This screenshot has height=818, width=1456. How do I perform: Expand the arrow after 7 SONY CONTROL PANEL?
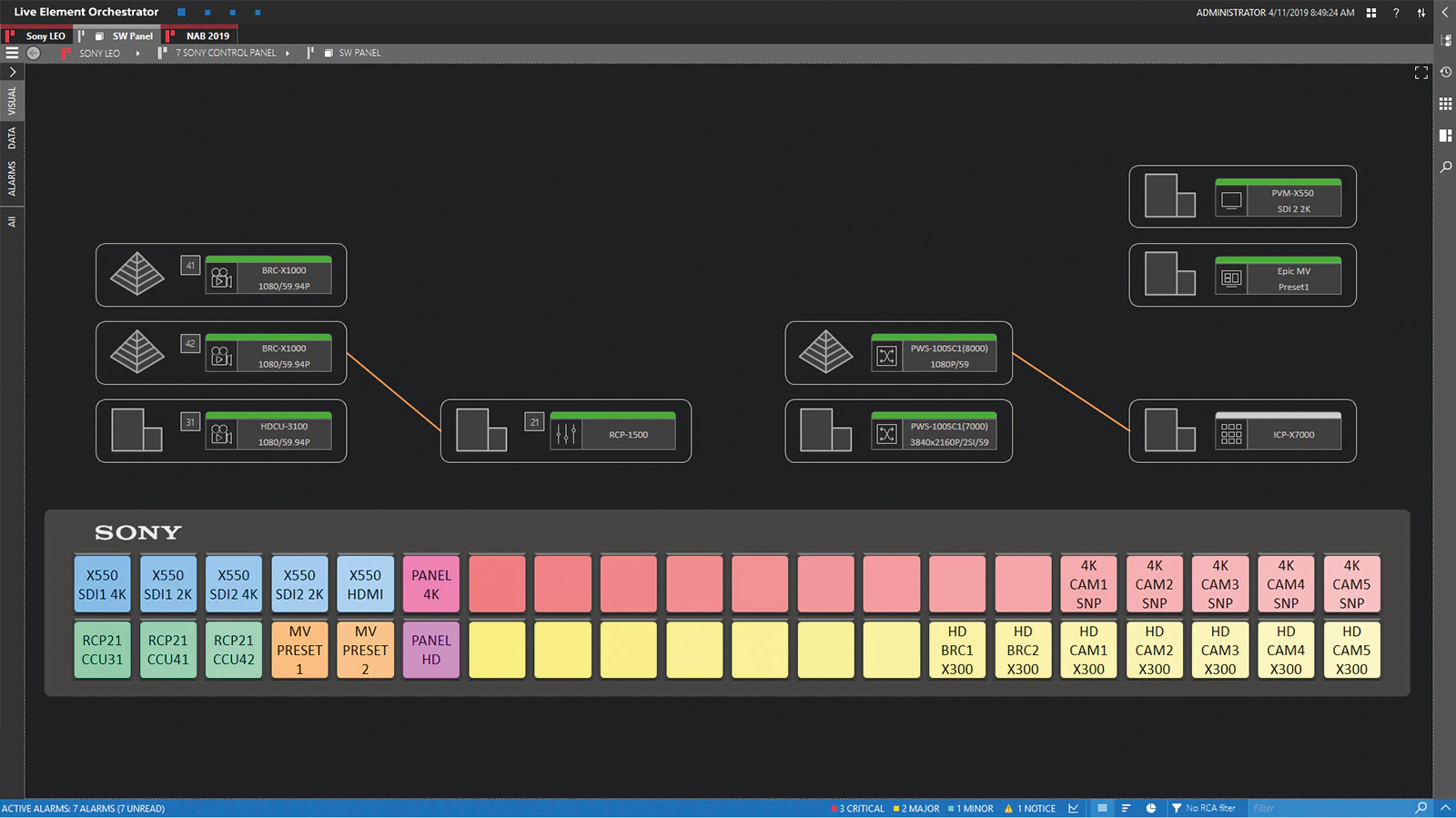coord(288,53)
